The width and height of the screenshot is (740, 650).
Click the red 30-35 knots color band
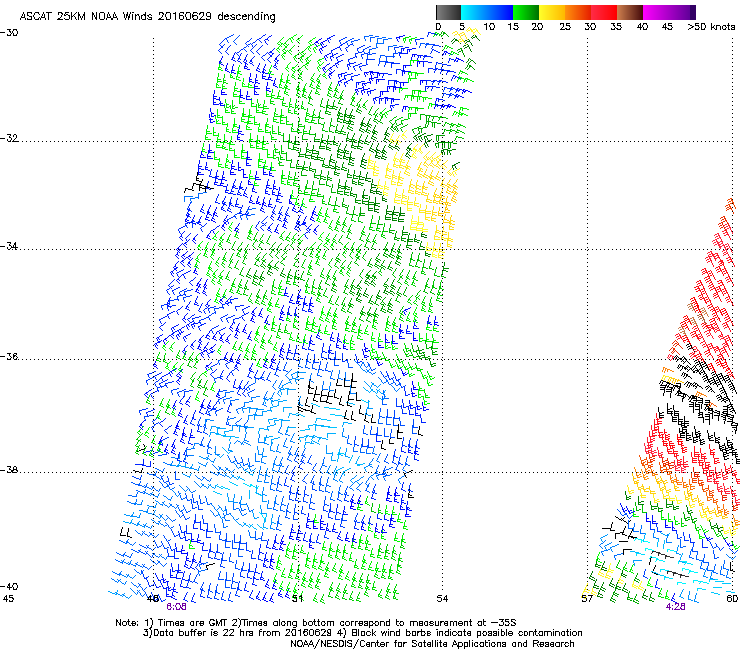pos(604,12)
